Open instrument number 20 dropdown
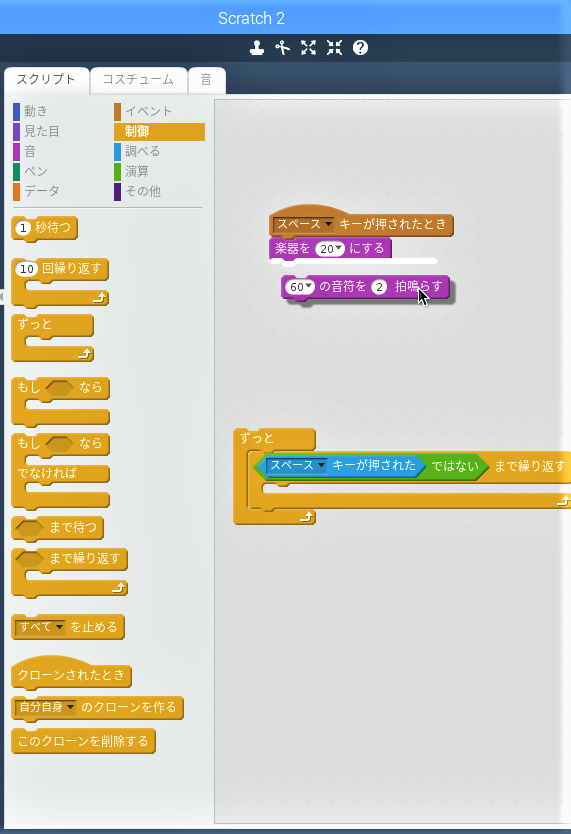The width and height of the screenshot is (571, 834). coord(330,248)
